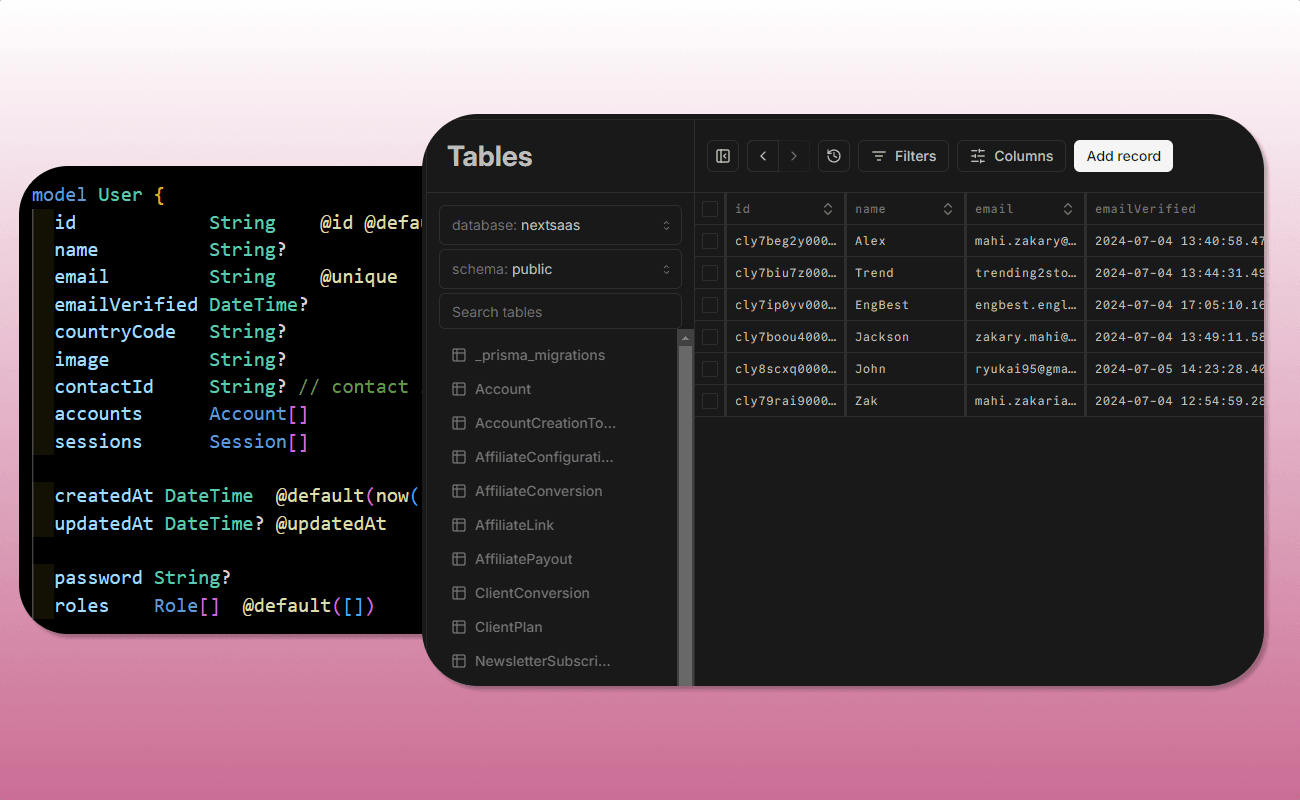Toggle the select-all header checkbox
The image size is (1300, 800).
click(x=710, y=209)
